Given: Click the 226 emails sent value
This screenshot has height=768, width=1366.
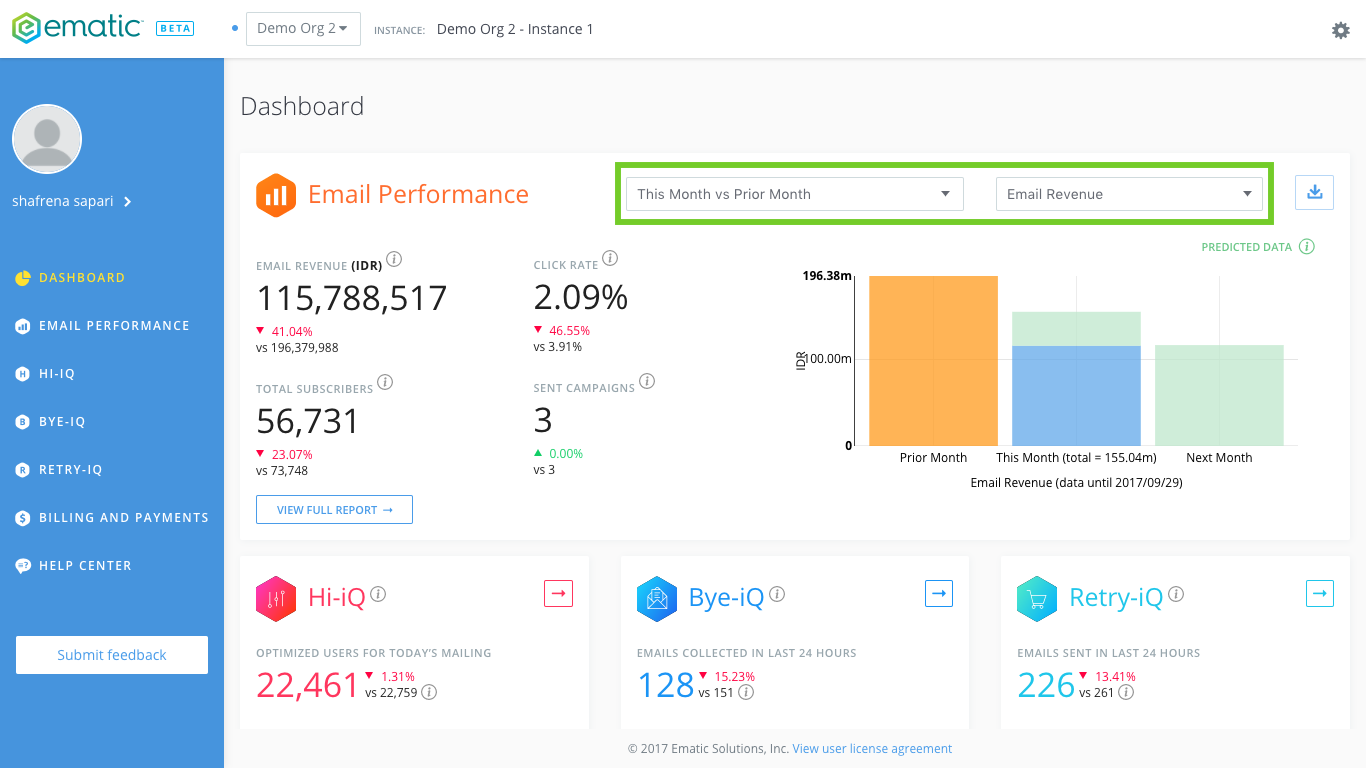Looking at the screenshot, I should 1046,685.
